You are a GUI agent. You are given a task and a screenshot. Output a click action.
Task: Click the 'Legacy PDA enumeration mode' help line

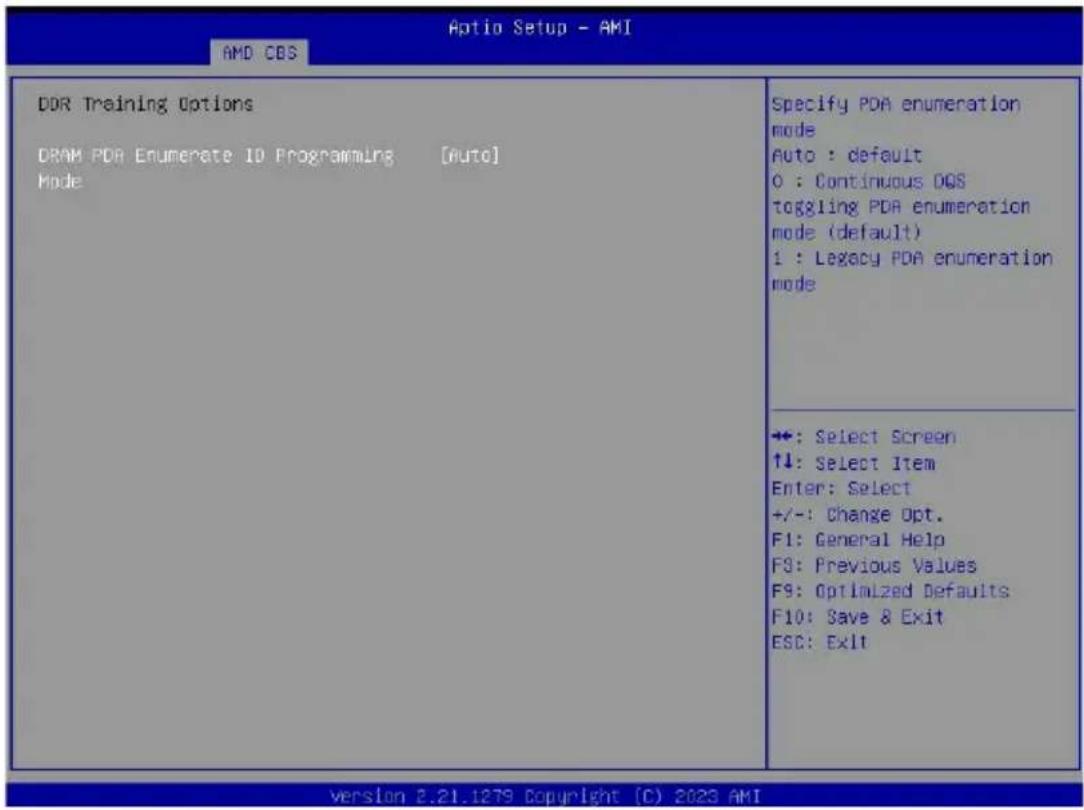911,270
